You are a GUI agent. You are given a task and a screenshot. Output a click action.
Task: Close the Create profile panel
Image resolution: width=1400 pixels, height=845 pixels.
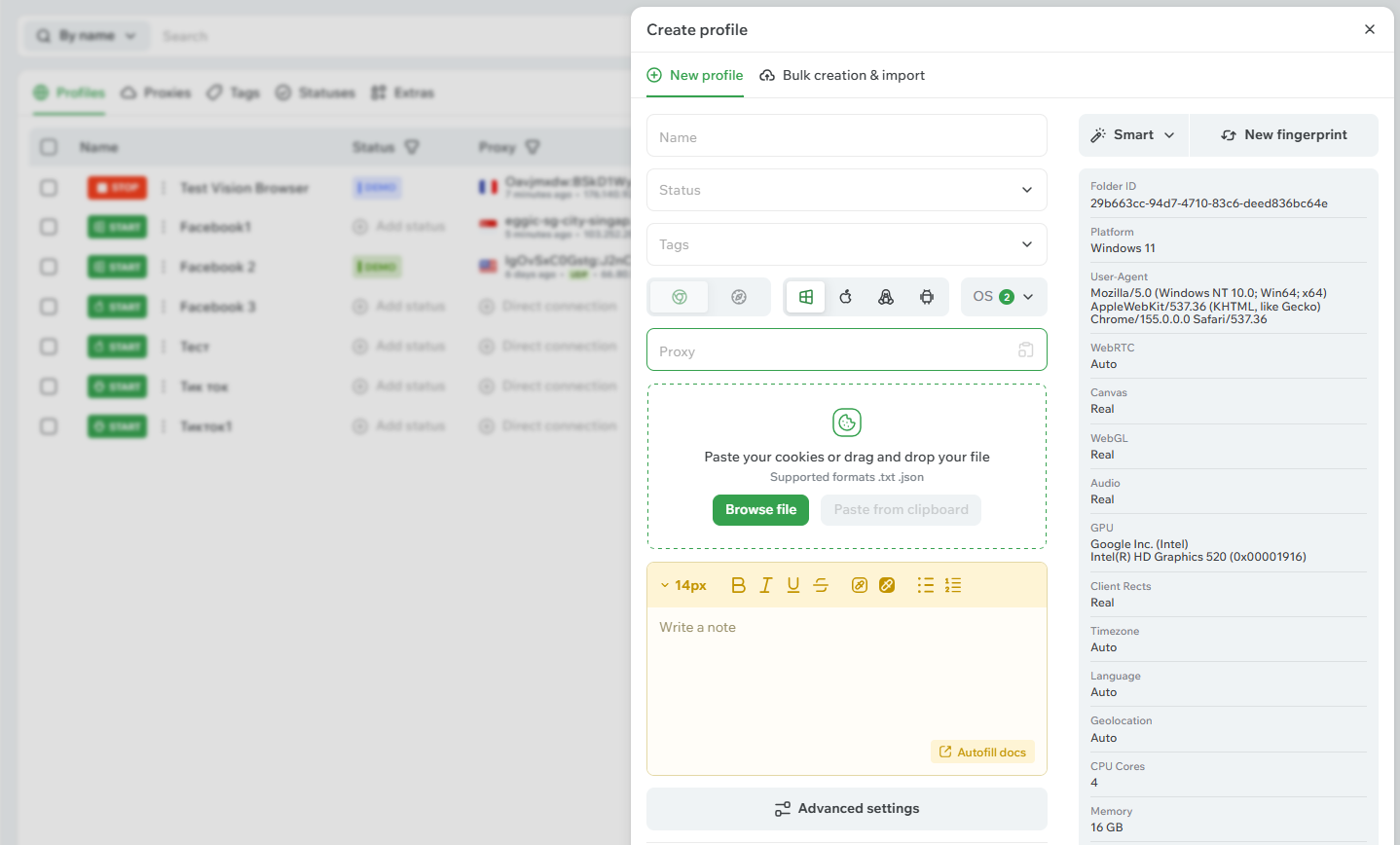pyautogui.click(x=1370, y=29)
